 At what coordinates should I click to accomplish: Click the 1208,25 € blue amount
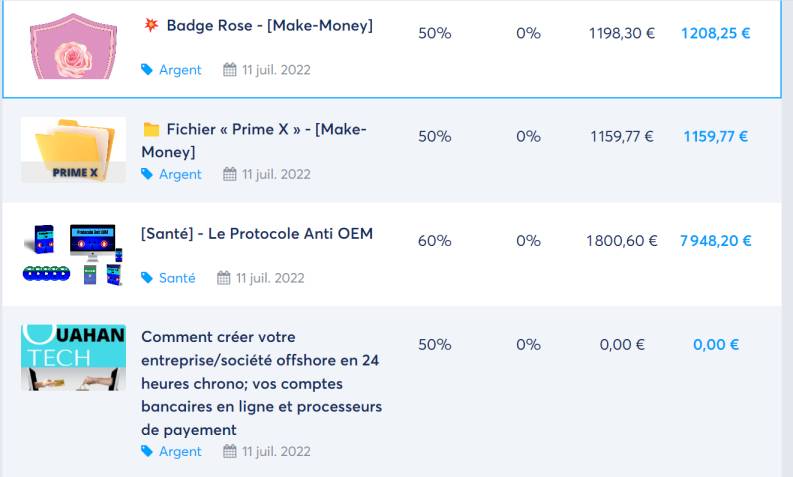tap(715, 33)
